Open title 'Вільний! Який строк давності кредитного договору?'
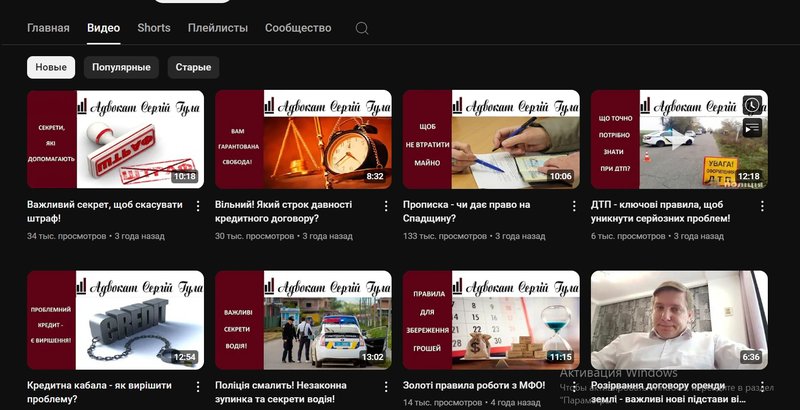The image size is (800, 410). click(284, 212)
